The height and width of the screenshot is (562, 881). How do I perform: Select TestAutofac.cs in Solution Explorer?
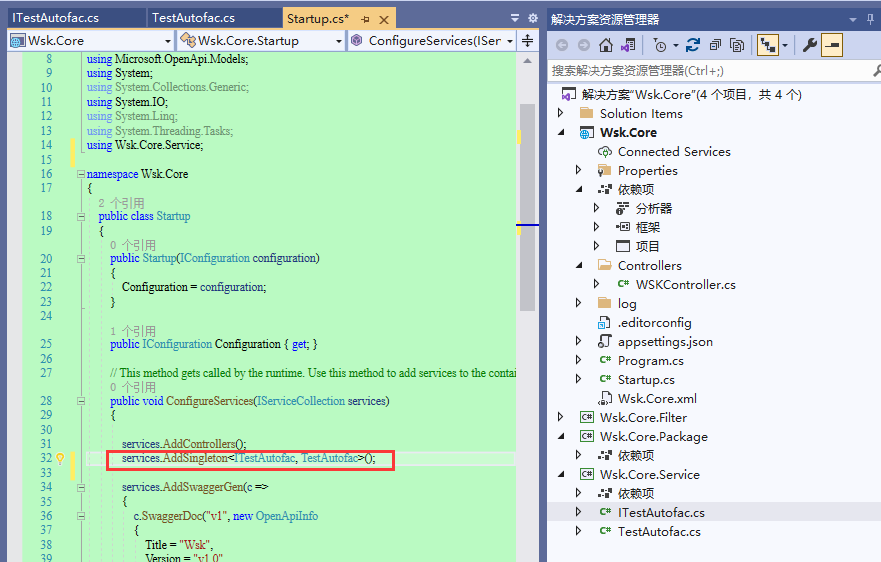point(659,531)
